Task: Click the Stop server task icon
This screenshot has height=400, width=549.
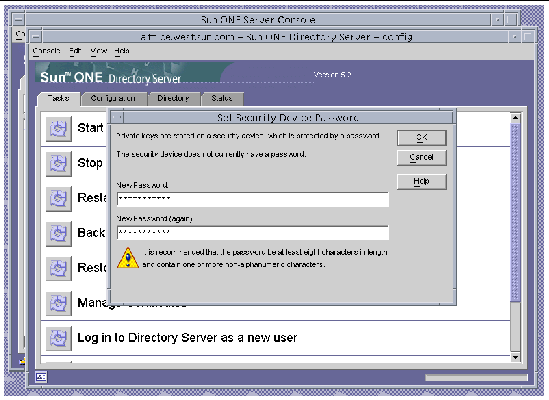Action: pyautogui.click(x=59, y=164)
